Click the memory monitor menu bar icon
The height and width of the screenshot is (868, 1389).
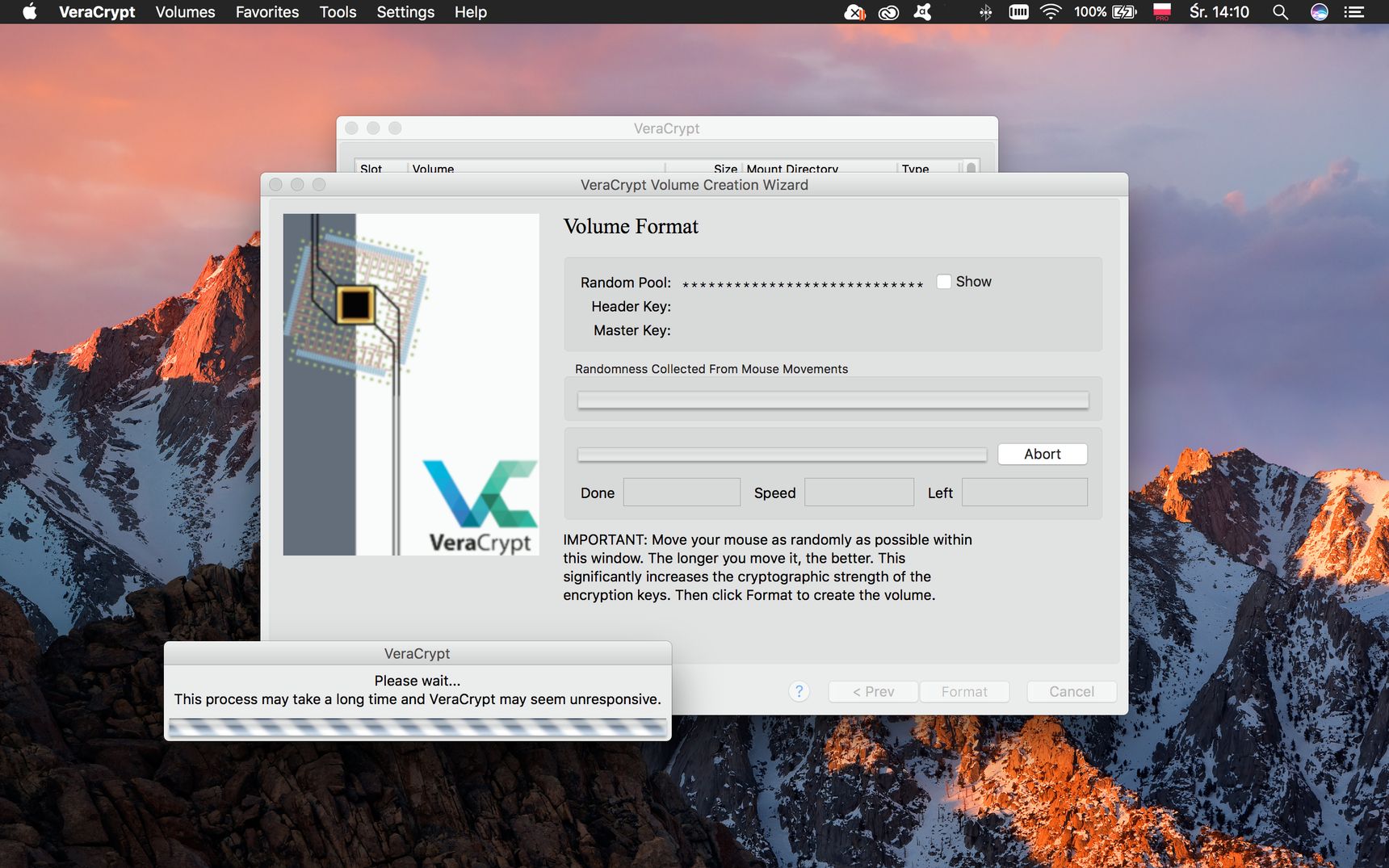point(1019,12)
